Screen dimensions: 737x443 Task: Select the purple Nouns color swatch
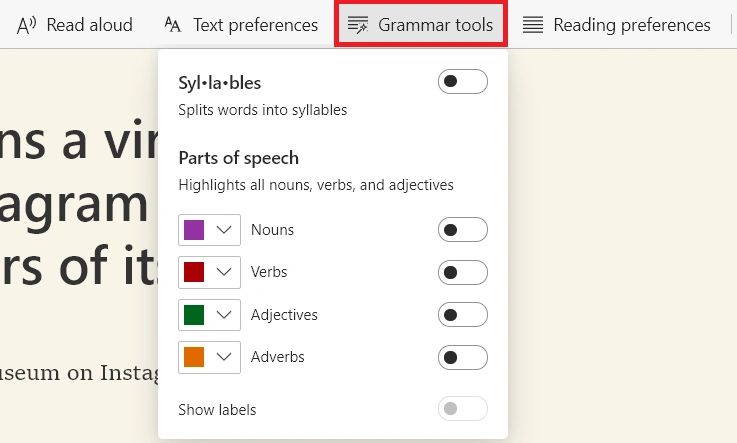tap(194, 230)
